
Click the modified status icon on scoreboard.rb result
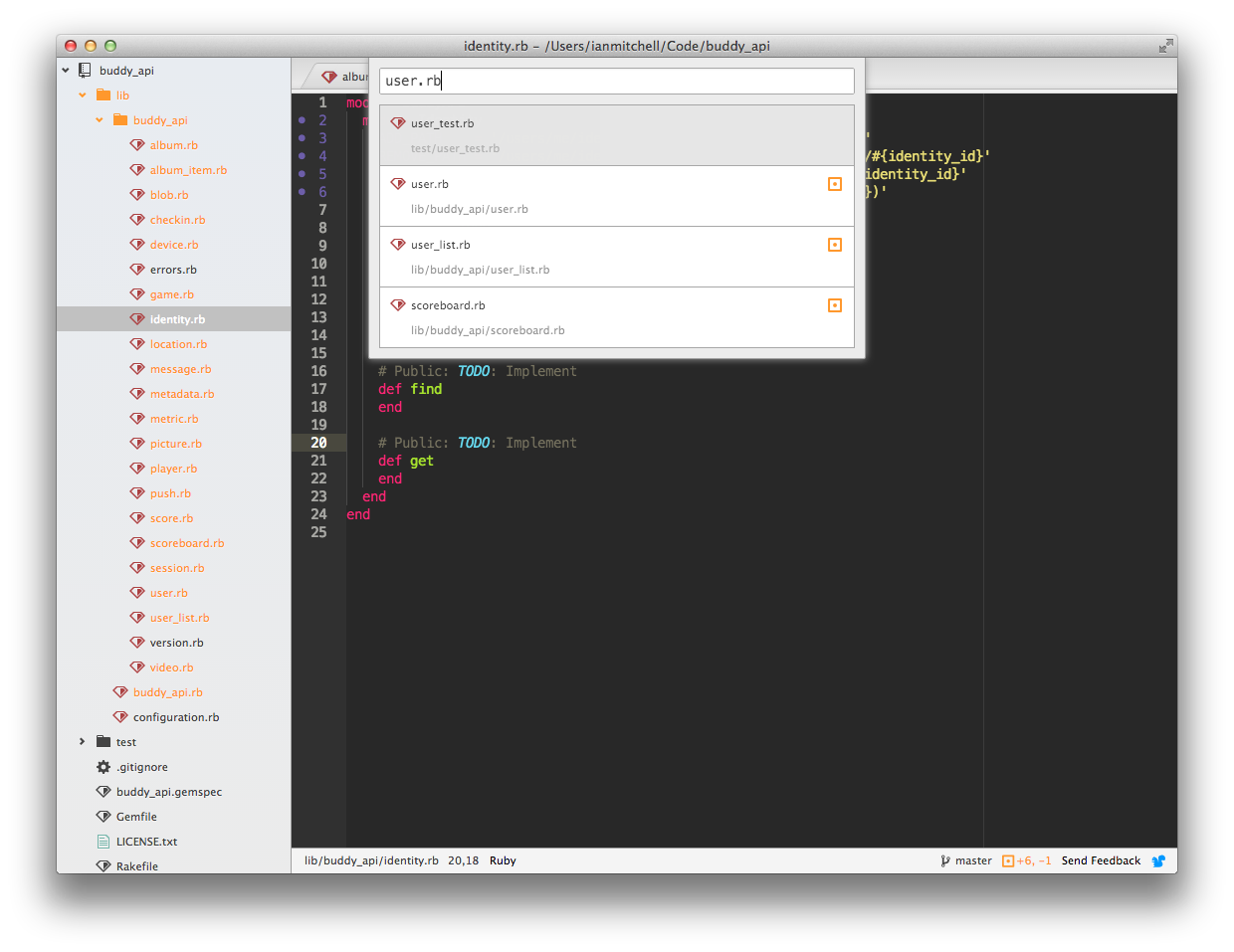[x=835, y=305]
